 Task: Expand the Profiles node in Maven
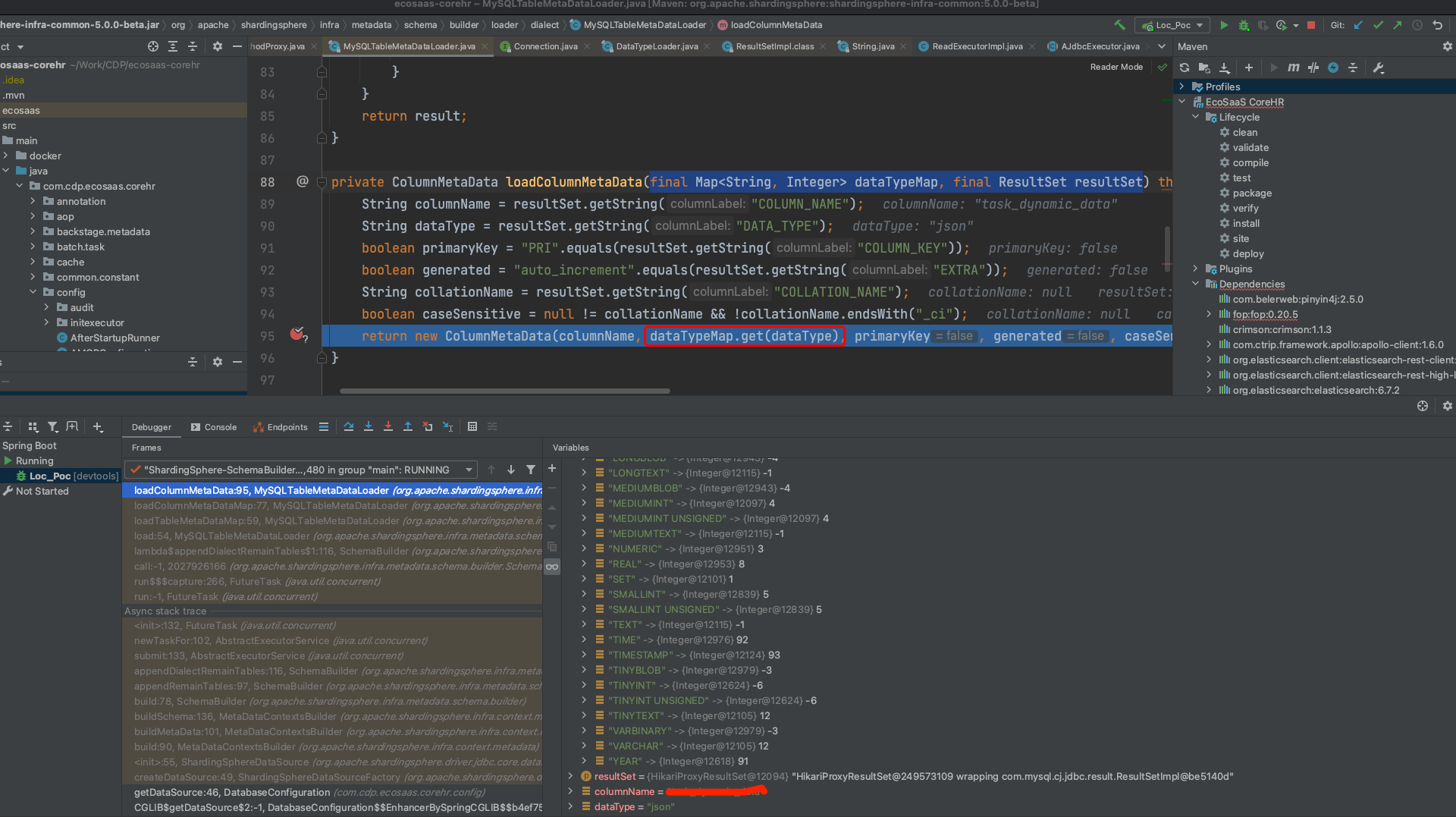(1181, 86)
